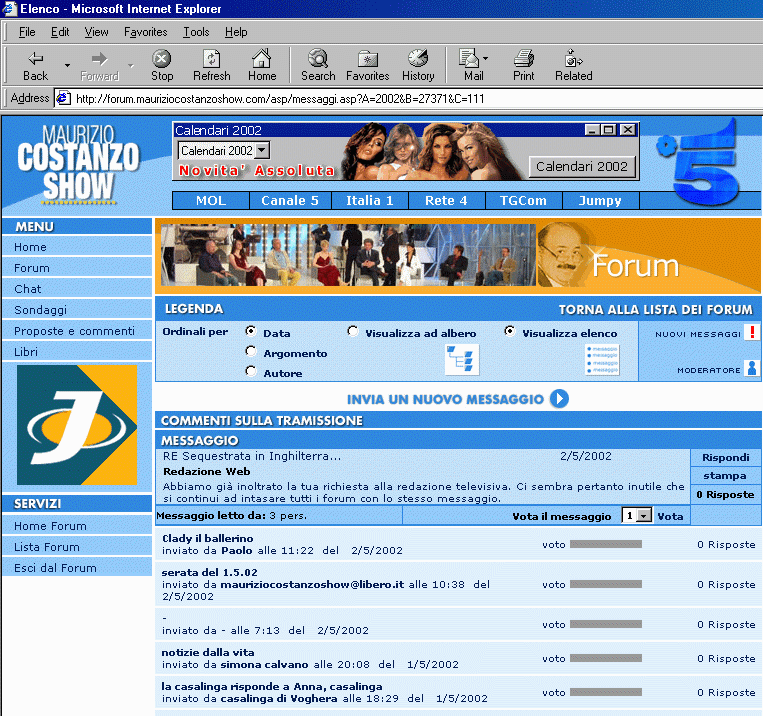
Task: Click the list view icon under Visualizza elenco
Action: 602,360
